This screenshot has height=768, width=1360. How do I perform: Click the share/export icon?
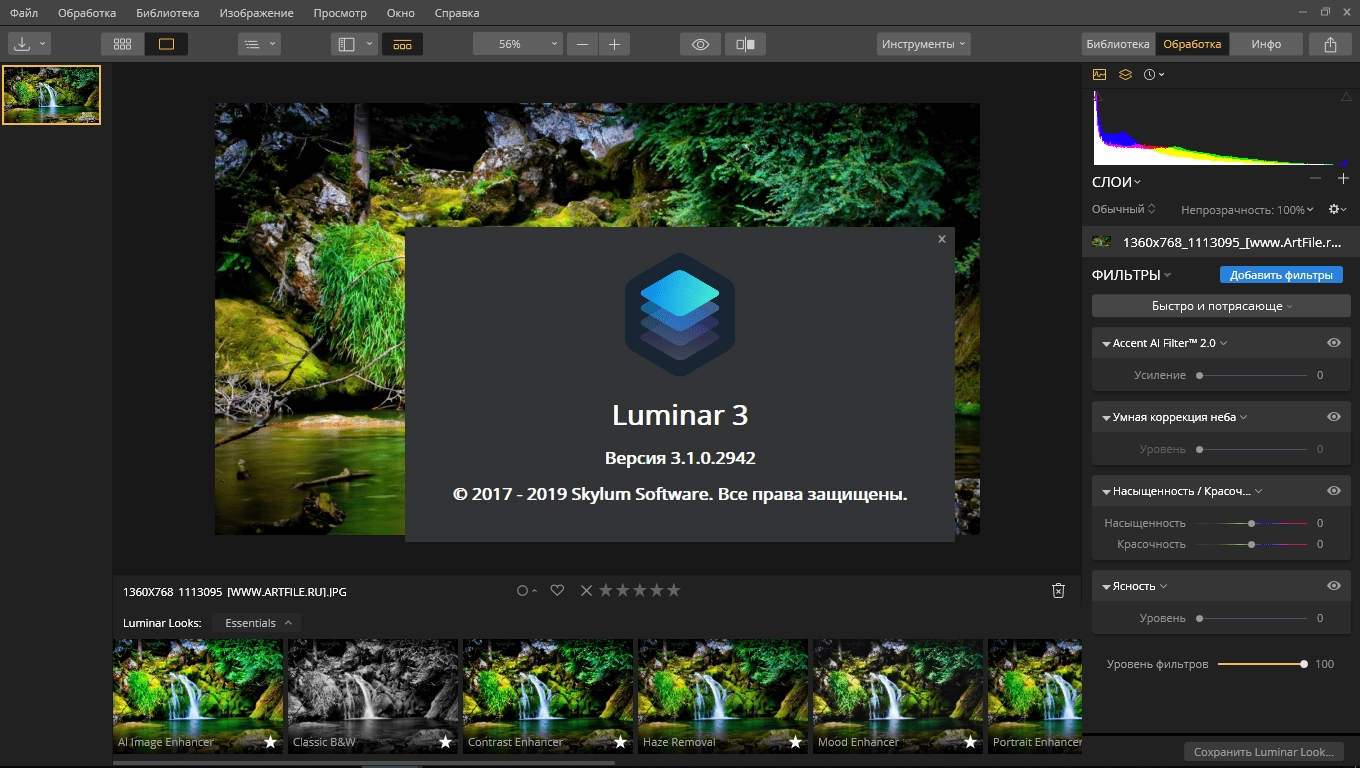tap(1330, 44)
